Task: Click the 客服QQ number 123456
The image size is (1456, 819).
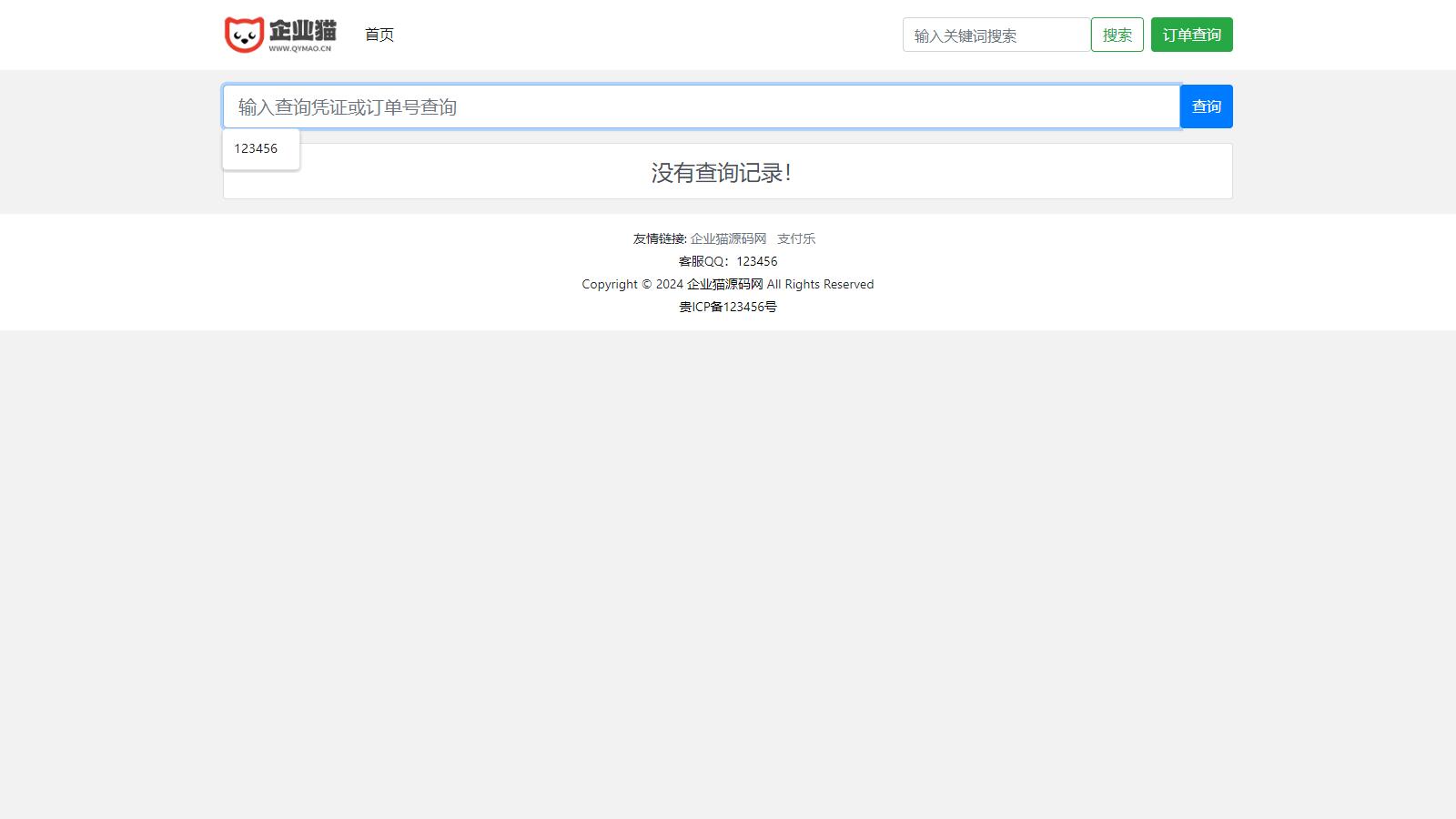Action: (x=756, y=261)
